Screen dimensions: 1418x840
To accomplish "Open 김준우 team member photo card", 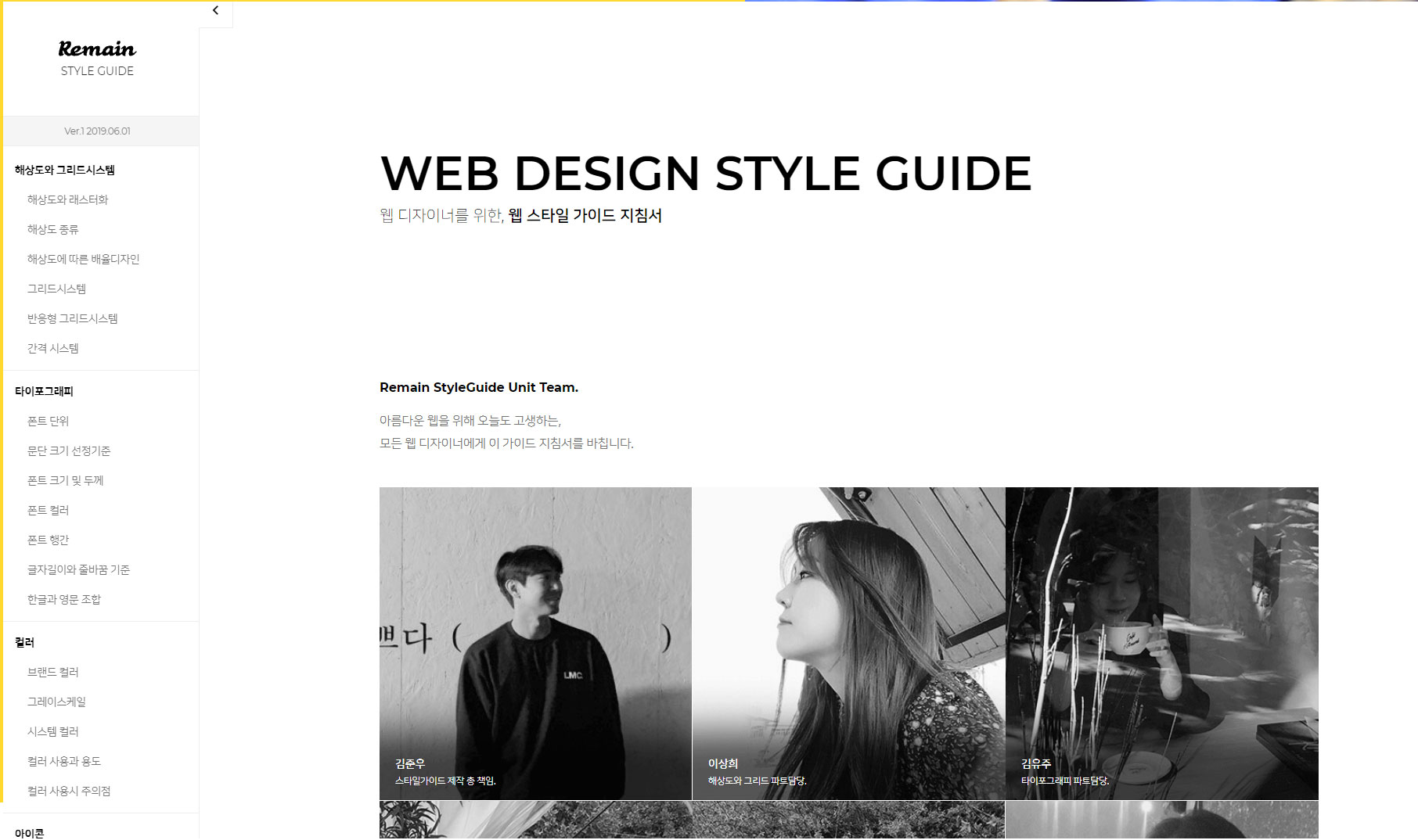I will tap(535, 644).
